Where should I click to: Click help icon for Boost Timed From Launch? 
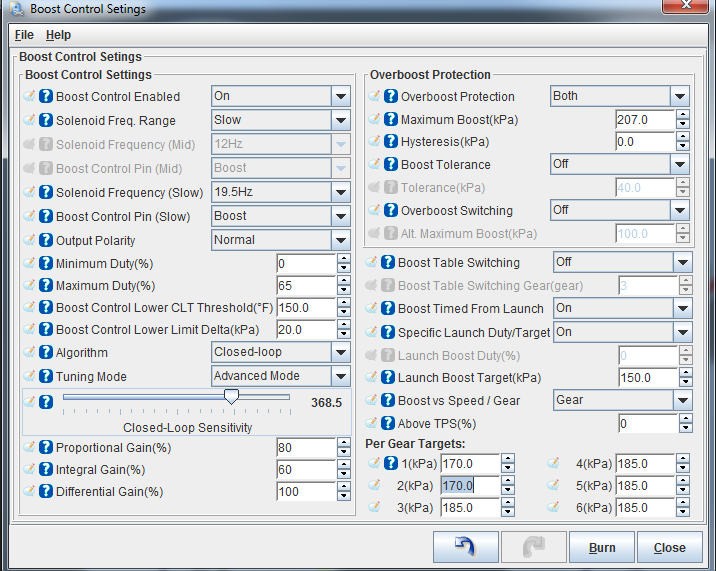388,308
